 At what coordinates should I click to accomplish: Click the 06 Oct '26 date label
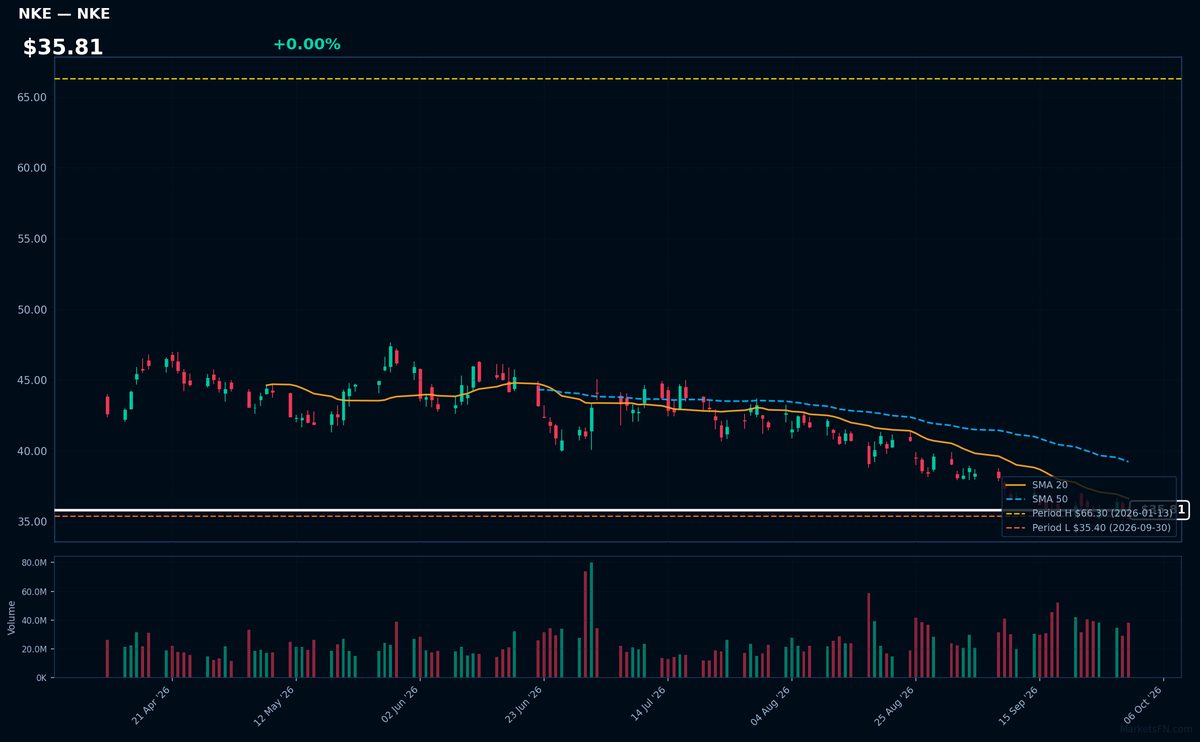[1142, 705]
